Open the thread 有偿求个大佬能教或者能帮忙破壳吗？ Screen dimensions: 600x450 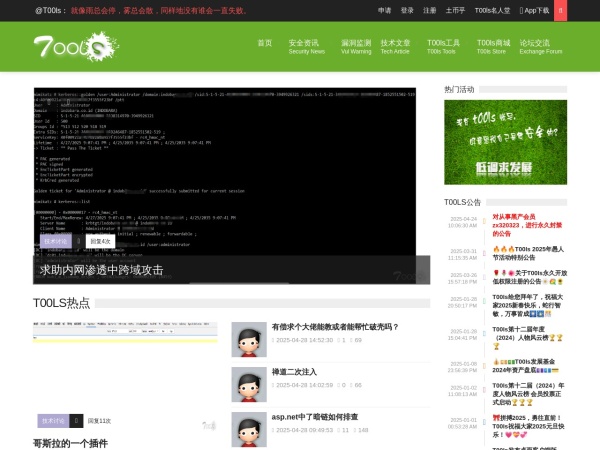pos(335,327)
